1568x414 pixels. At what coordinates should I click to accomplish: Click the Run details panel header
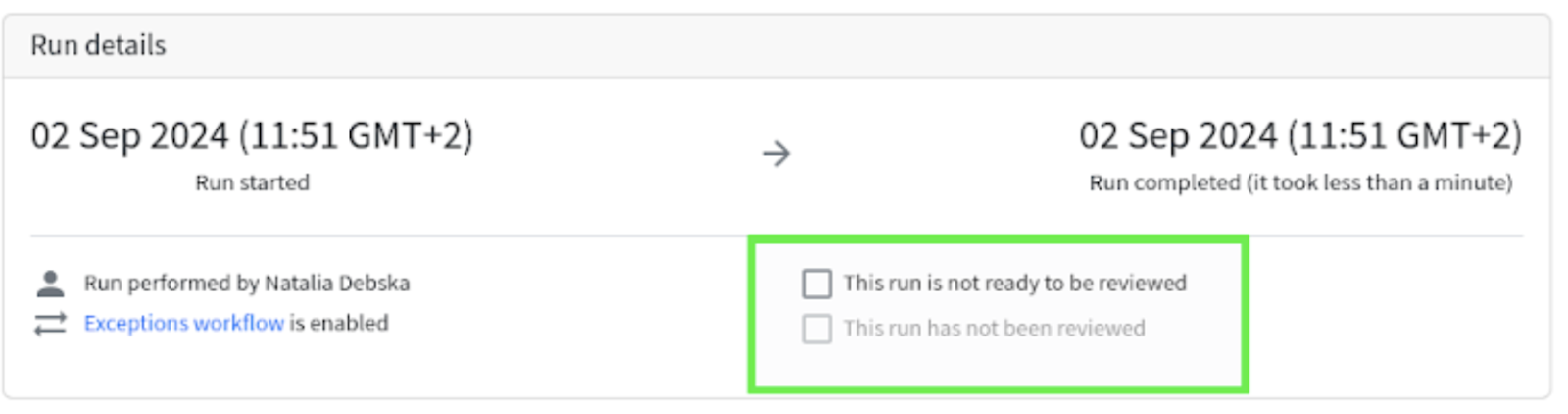tap(776, 46)
